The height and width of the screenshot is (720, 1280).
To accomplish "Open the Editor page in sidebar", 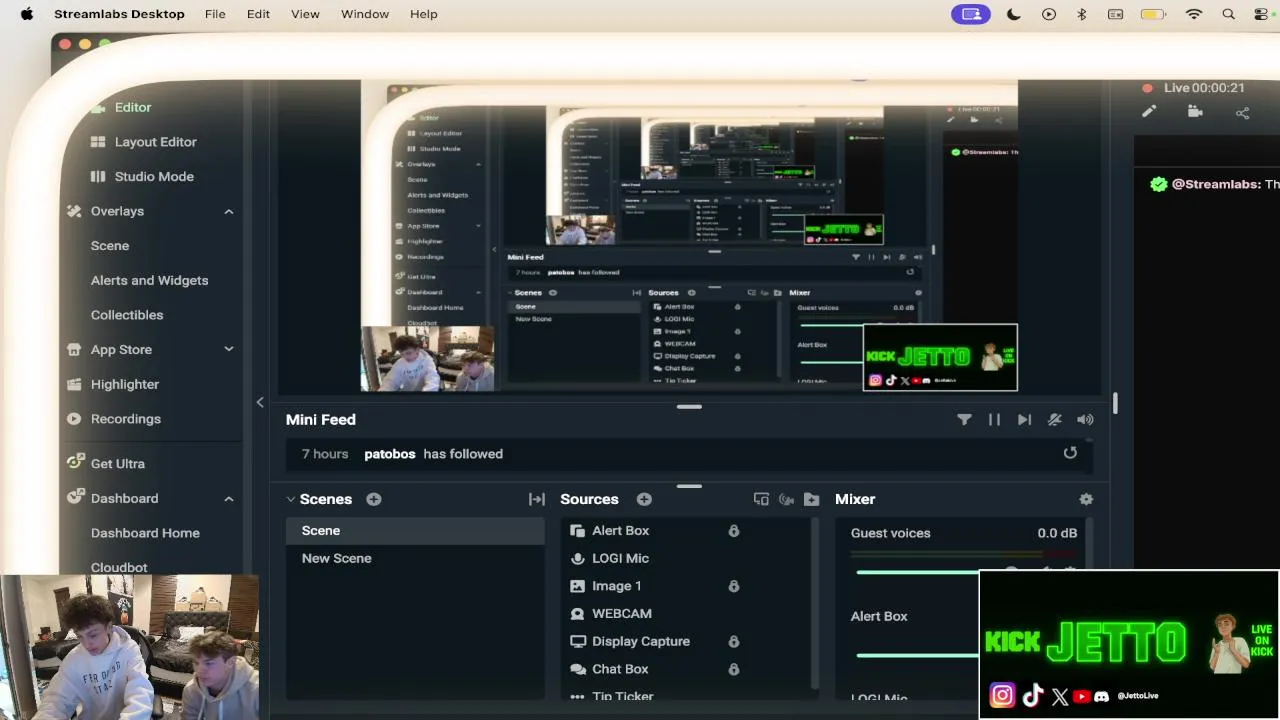I will tap(133, 107).
